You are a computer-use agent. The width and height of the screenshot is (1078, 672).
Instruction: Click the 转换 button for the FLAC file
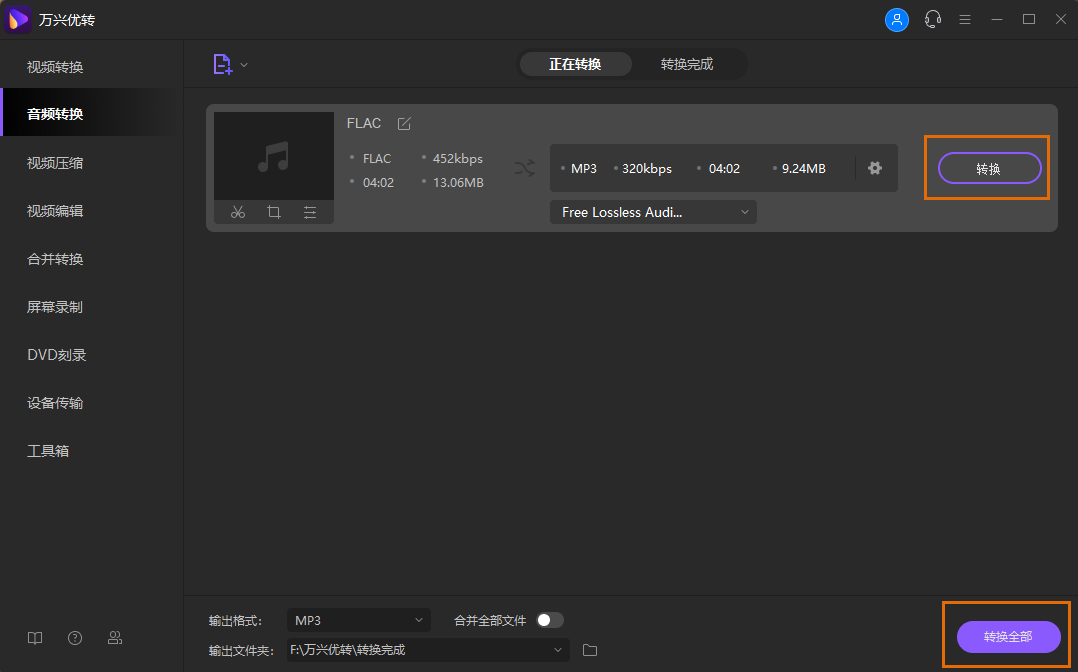[x=989, y=168]
